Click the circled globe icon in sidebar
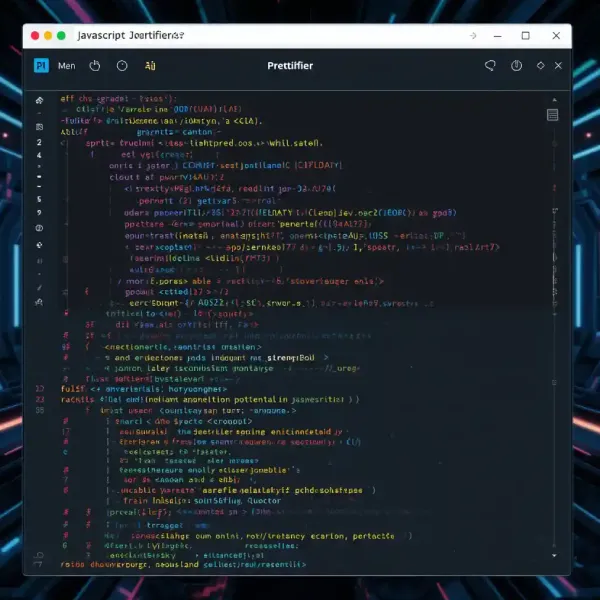Viewport: 600px width, 600px height. 39,228
